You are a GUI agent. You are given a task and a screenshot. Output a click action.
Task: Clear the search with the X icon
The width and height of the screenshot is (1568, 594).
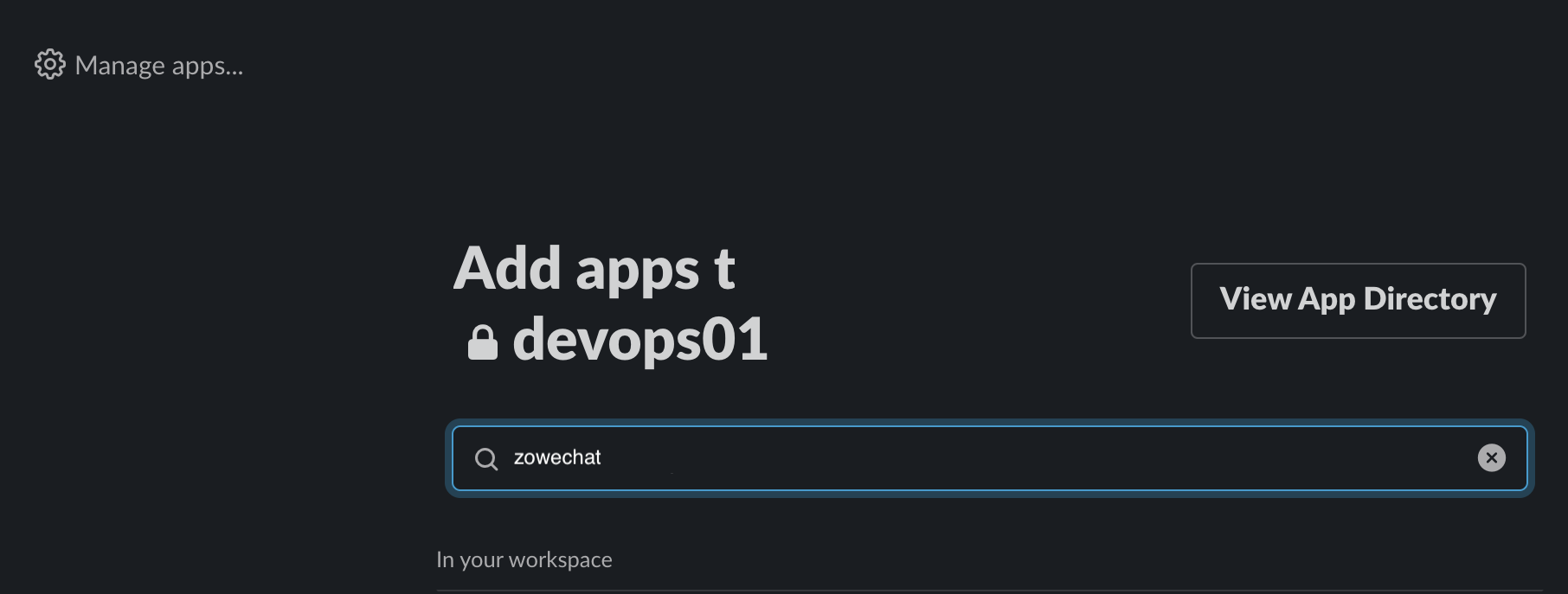coord(1491,457)
